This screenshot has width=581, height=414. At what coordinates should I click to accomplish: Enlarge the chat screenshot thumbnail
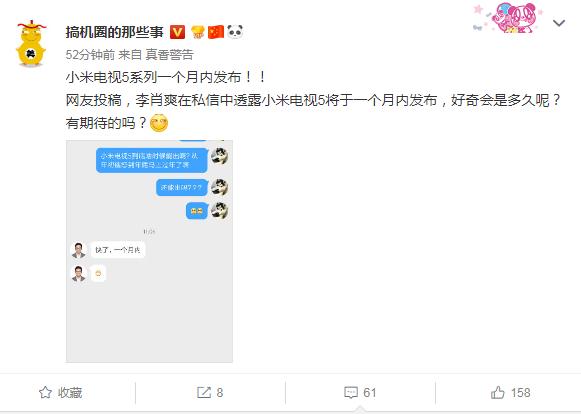click(x=149, y=251)
